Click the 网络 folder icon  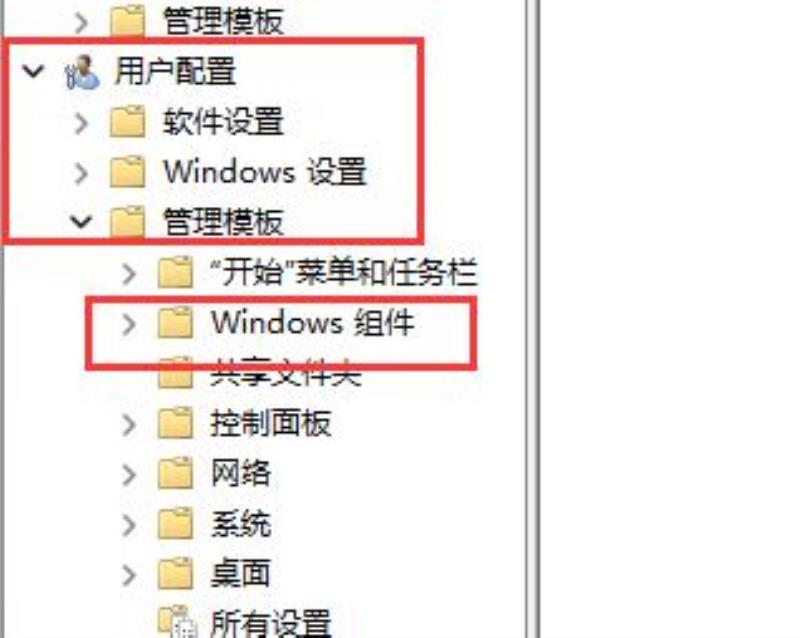[176, 474]
